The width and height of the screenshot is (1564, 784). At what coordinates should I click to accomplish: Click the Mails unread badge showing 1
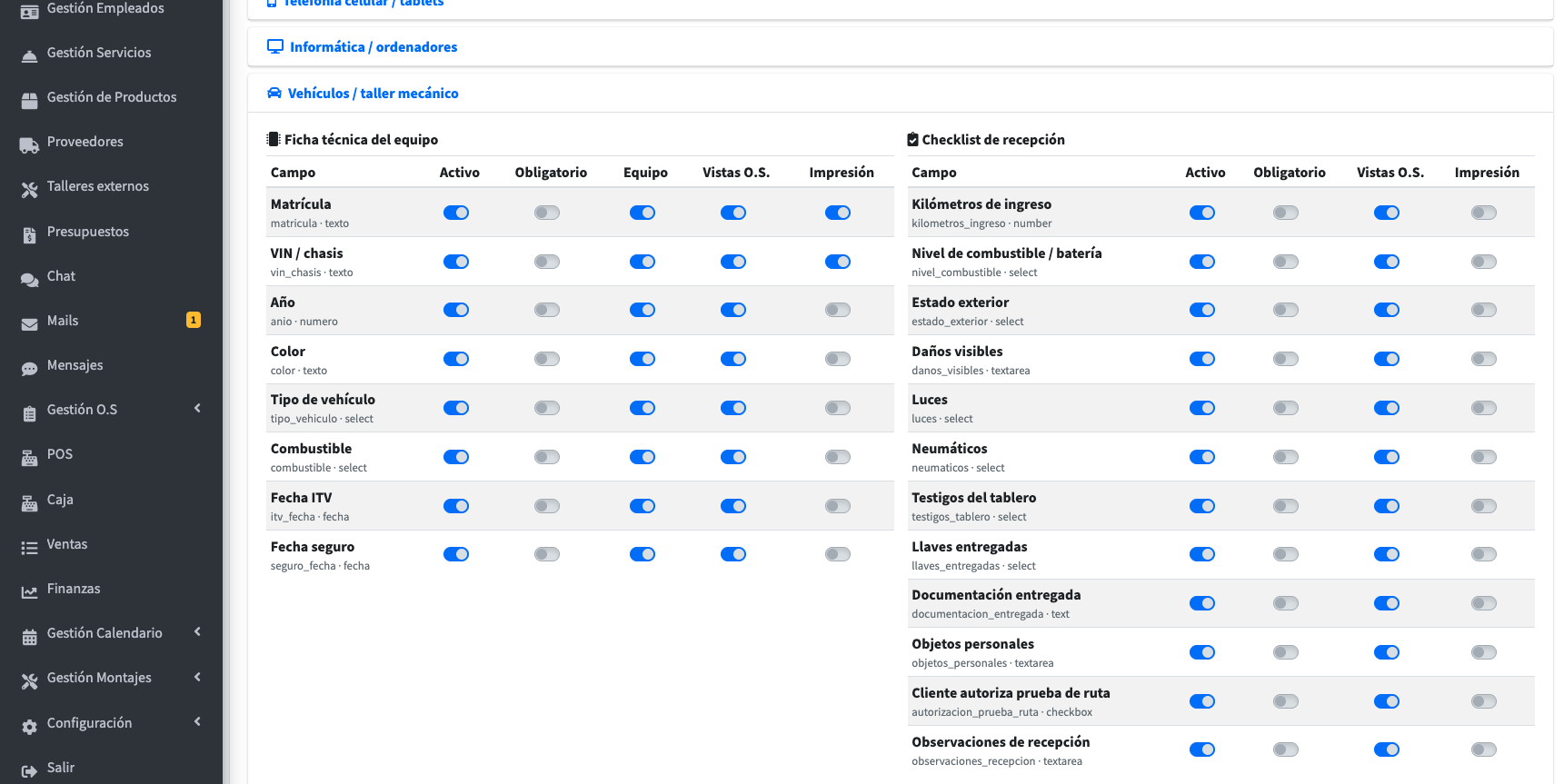tap(194, 320)
